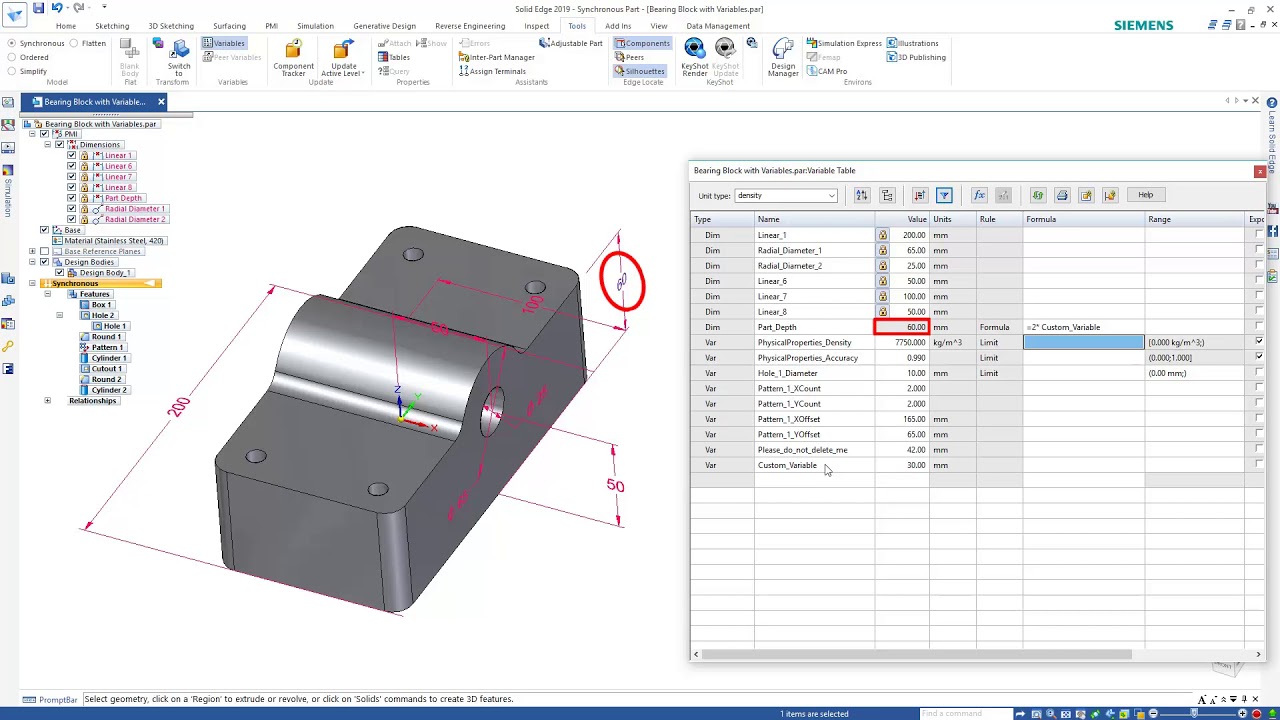This screenshot has width=1280, height=720.
Task: Select the Ordered model radio button
Action: coord(12,57)
